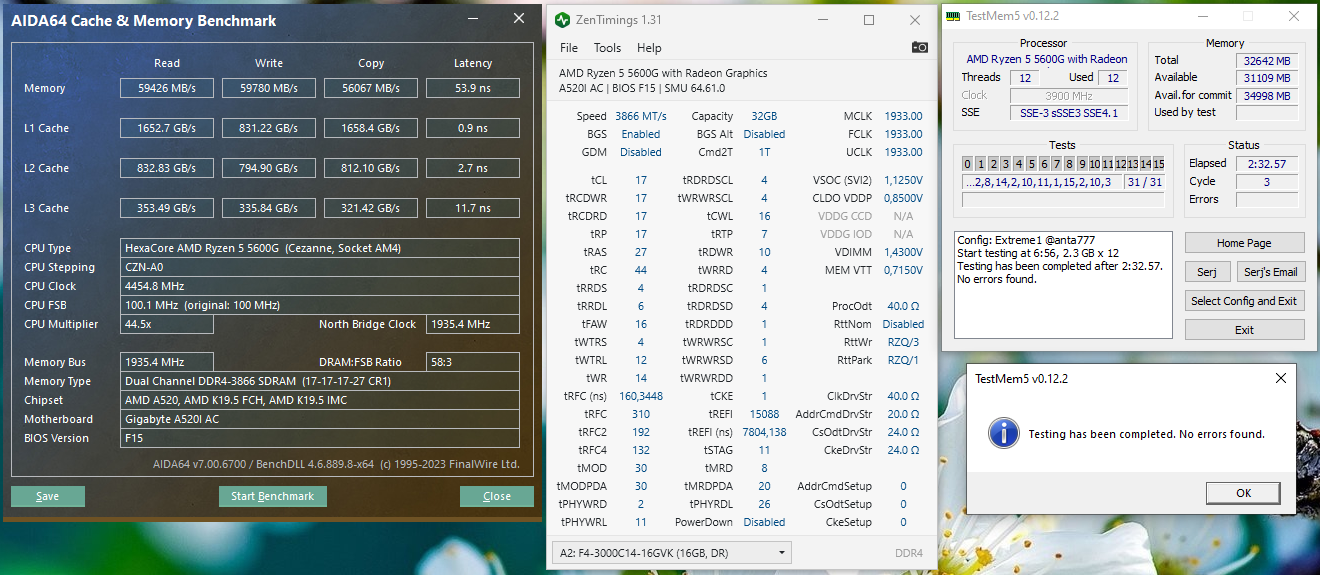Image resolution: width=1320 pixels, height=575 pixels.
Task: Click the Serj button in TestMem5
Action: (x=1207, y=272)
